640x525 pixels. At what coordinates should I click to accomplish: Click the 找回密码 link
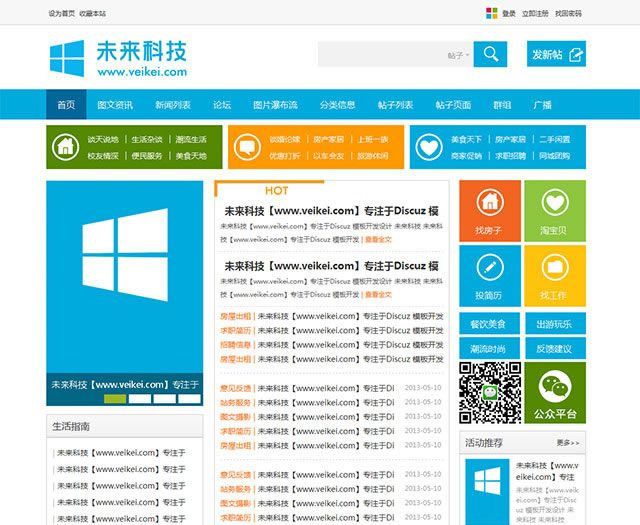point(568,13)
